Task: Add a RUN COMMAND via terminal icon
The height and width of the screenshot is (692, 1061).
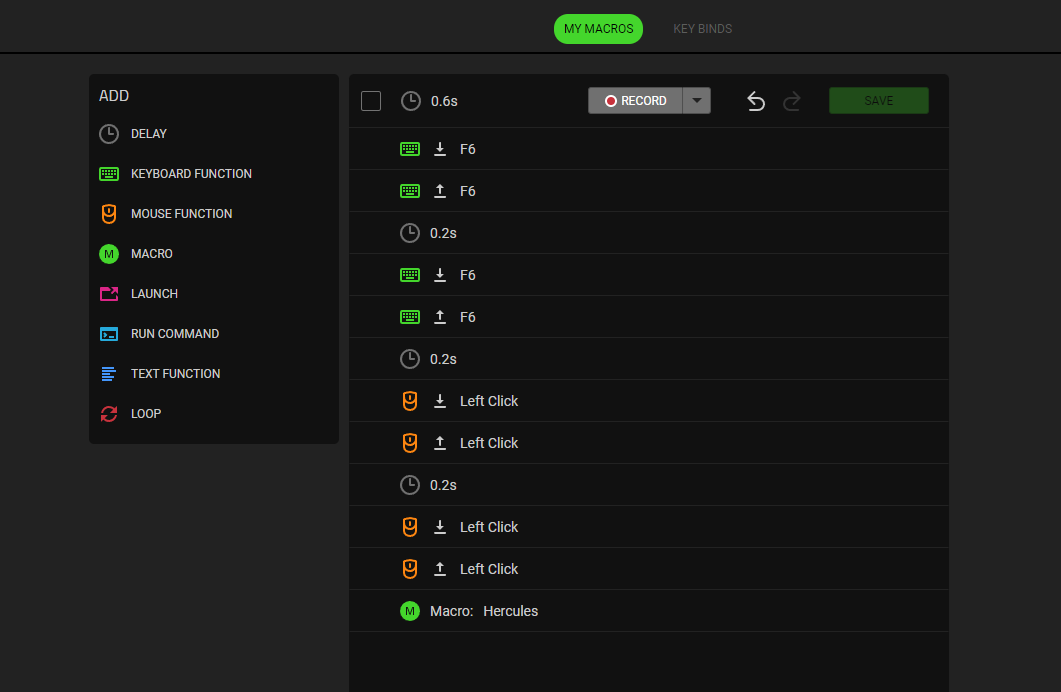Action: coord(109,333)
